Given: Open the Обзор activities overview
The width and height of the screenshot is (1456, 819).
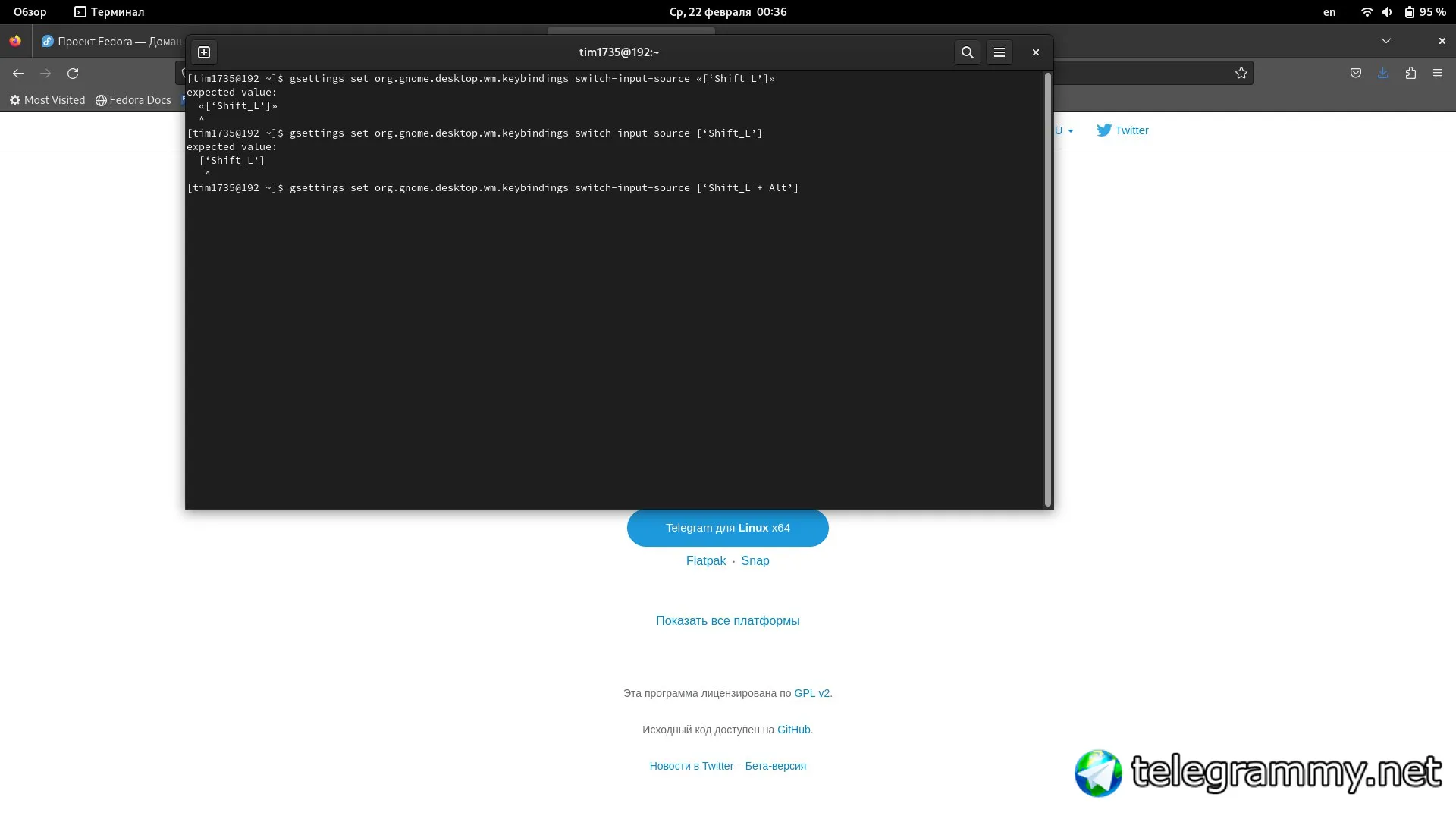Looking at the screenshot, I should tap(30, 12).
